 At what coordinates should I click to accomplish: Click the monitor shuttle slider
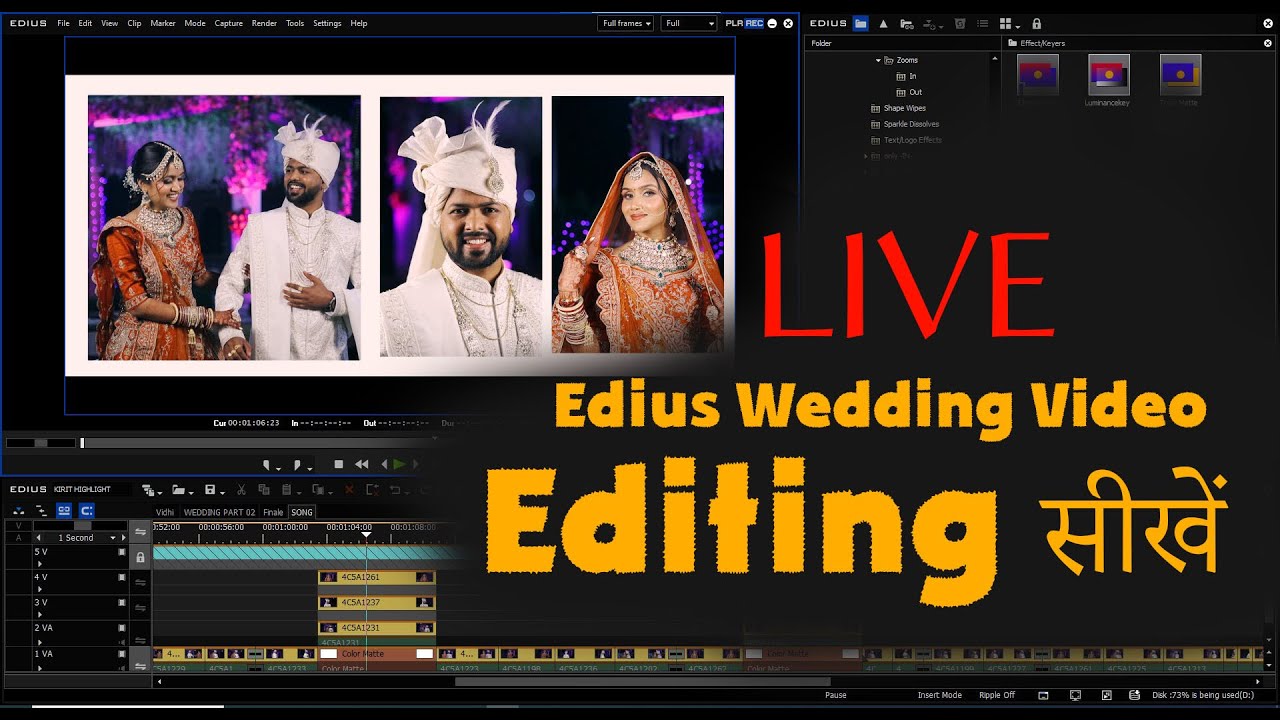click(x=41, y=443)
